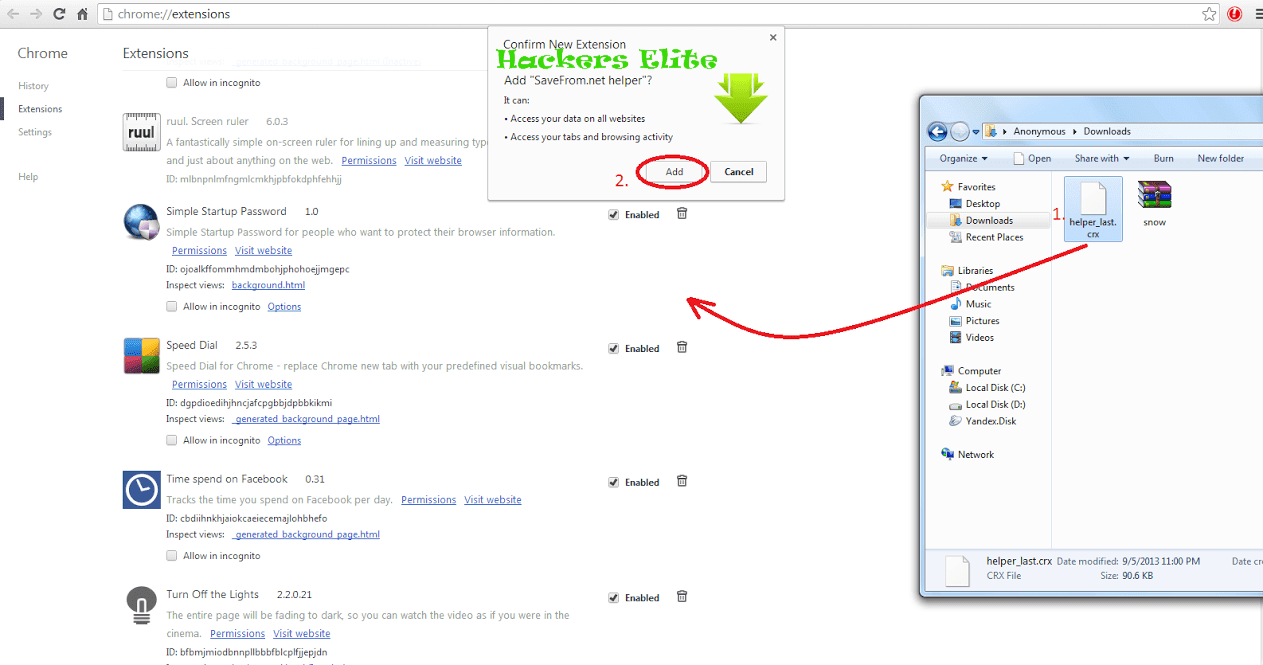The height and width of the screenshot is (665, 1263).
Task: Open Pictures library in Explorer
Action: 982,321
